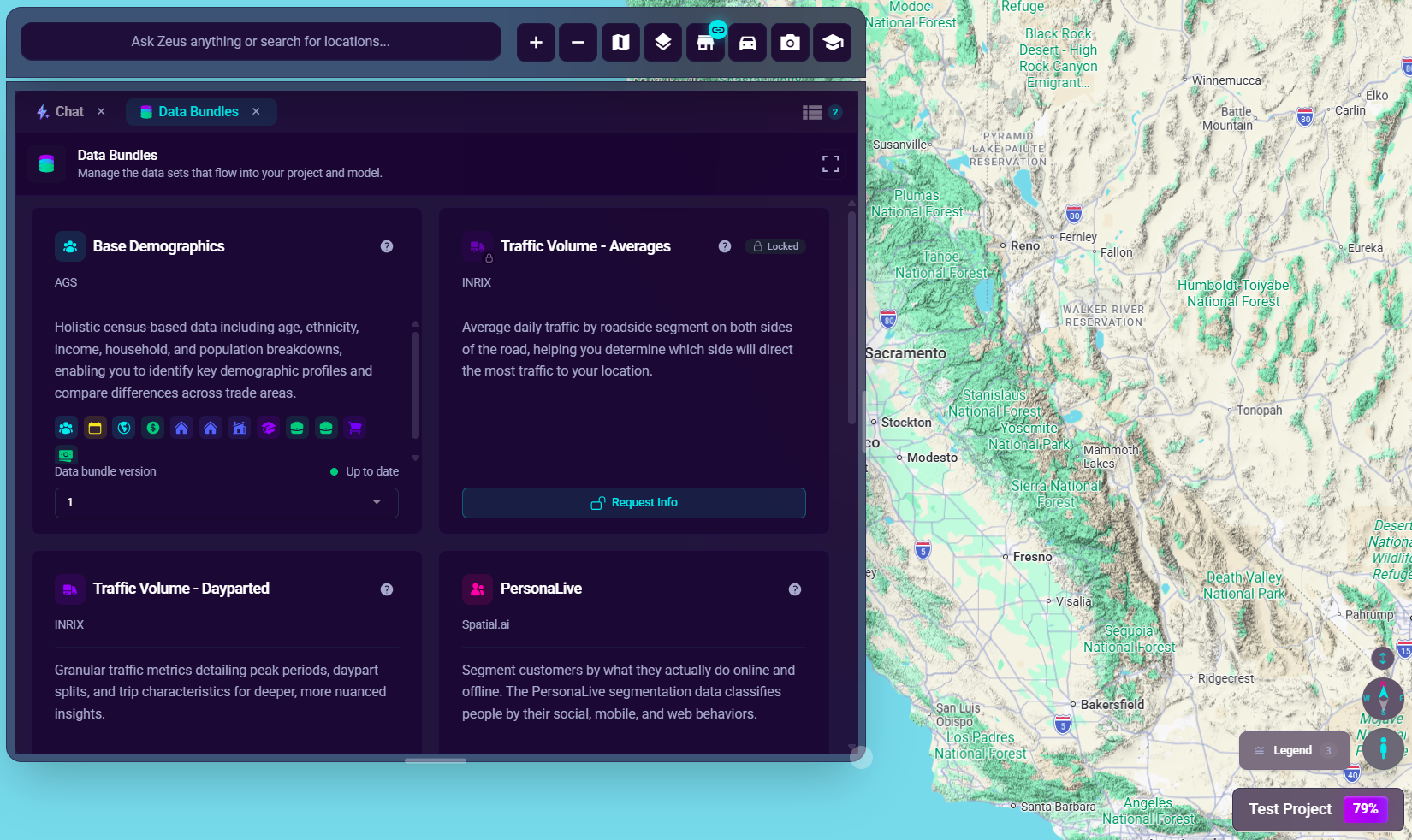Viewport: 1412px width, 840px height.
Task: Click the Test Project 79% progress badge
Action: [1365, 809]
